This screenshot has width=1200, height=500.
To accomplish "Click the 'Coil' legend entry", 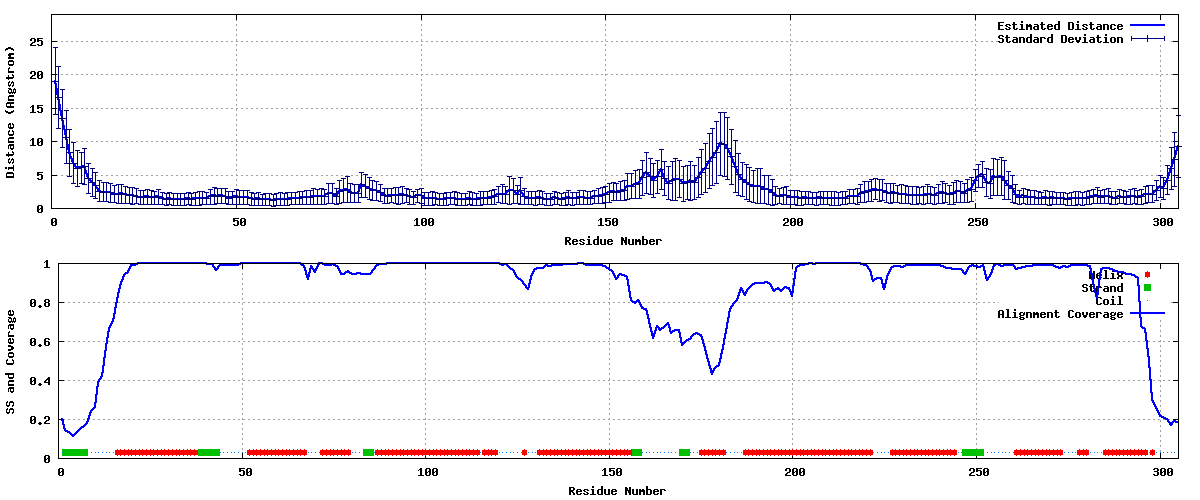I will coord(1109,301).
